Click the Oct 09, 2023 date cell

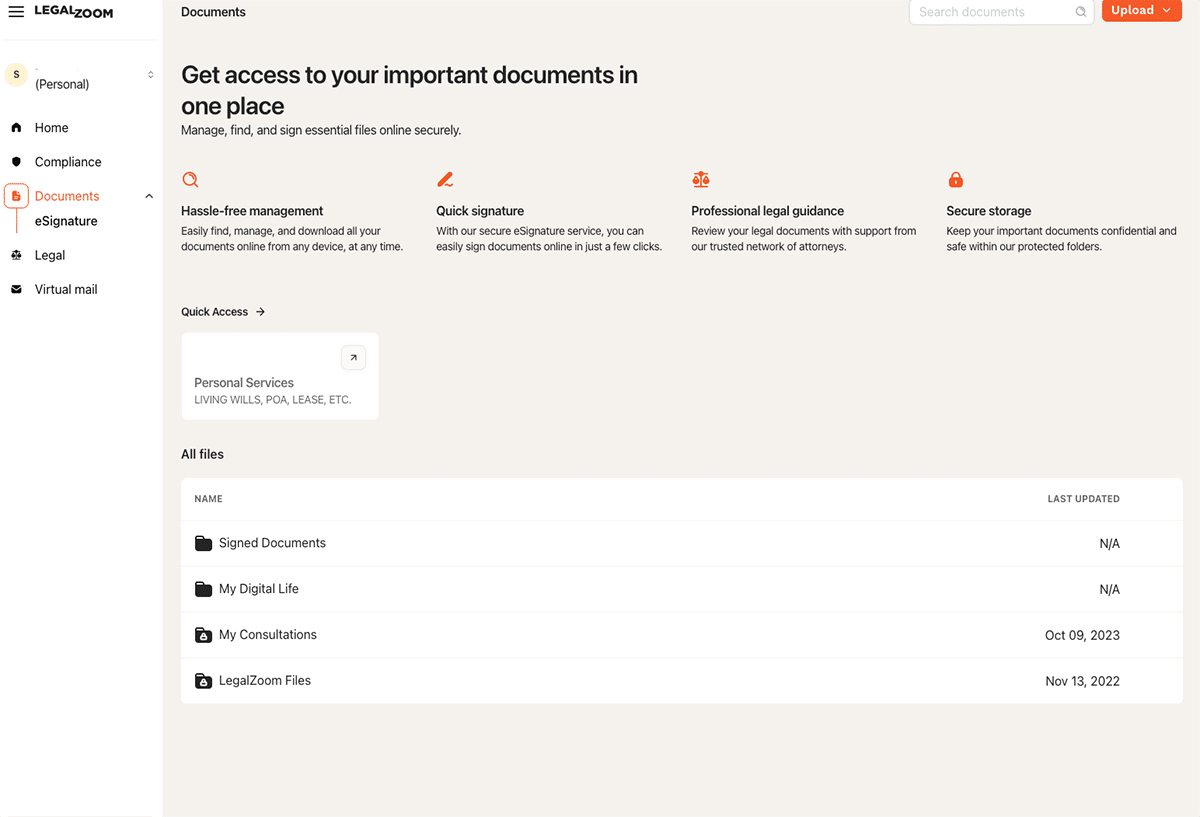(x=1082, y=635)
